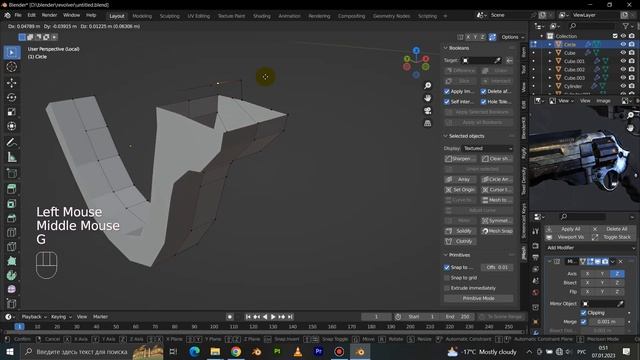Open Google Chrome from taskbar
Image resolution: width=640 pixels, height=360 pixels.
point(236,351)
